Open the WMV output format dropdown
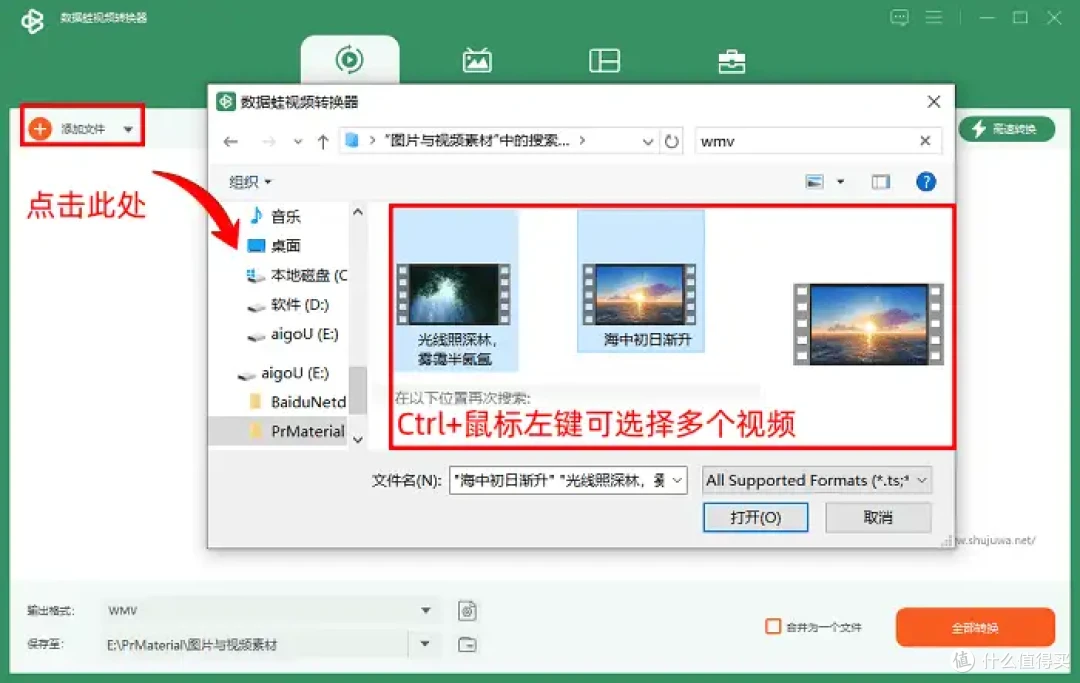The height and width of the screenshot is (683, 1080). tap(270, 610)
